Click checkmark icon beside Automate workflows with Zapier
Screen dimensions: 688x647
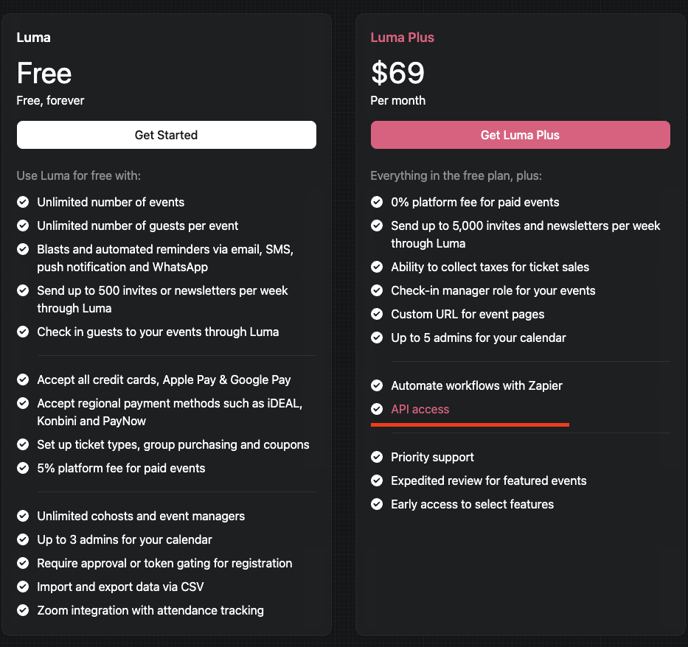pyautogui.click(x=377, y=386)
